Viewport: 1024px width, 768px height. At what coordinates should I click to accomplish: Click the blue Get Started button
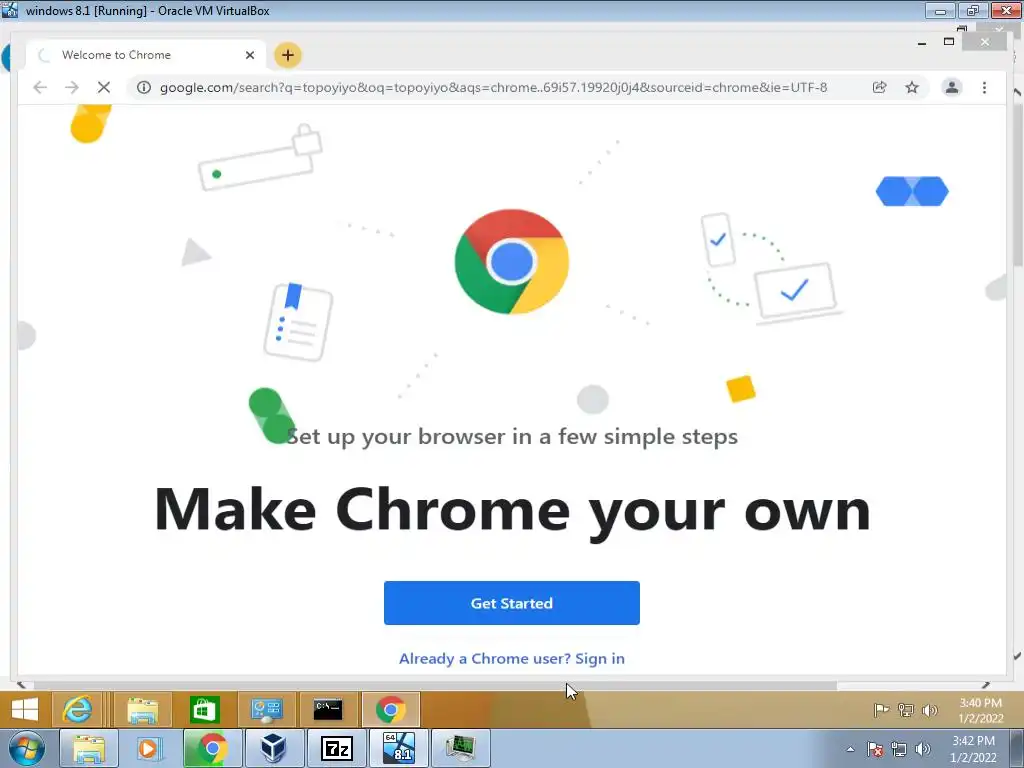[x=511, y=603]
